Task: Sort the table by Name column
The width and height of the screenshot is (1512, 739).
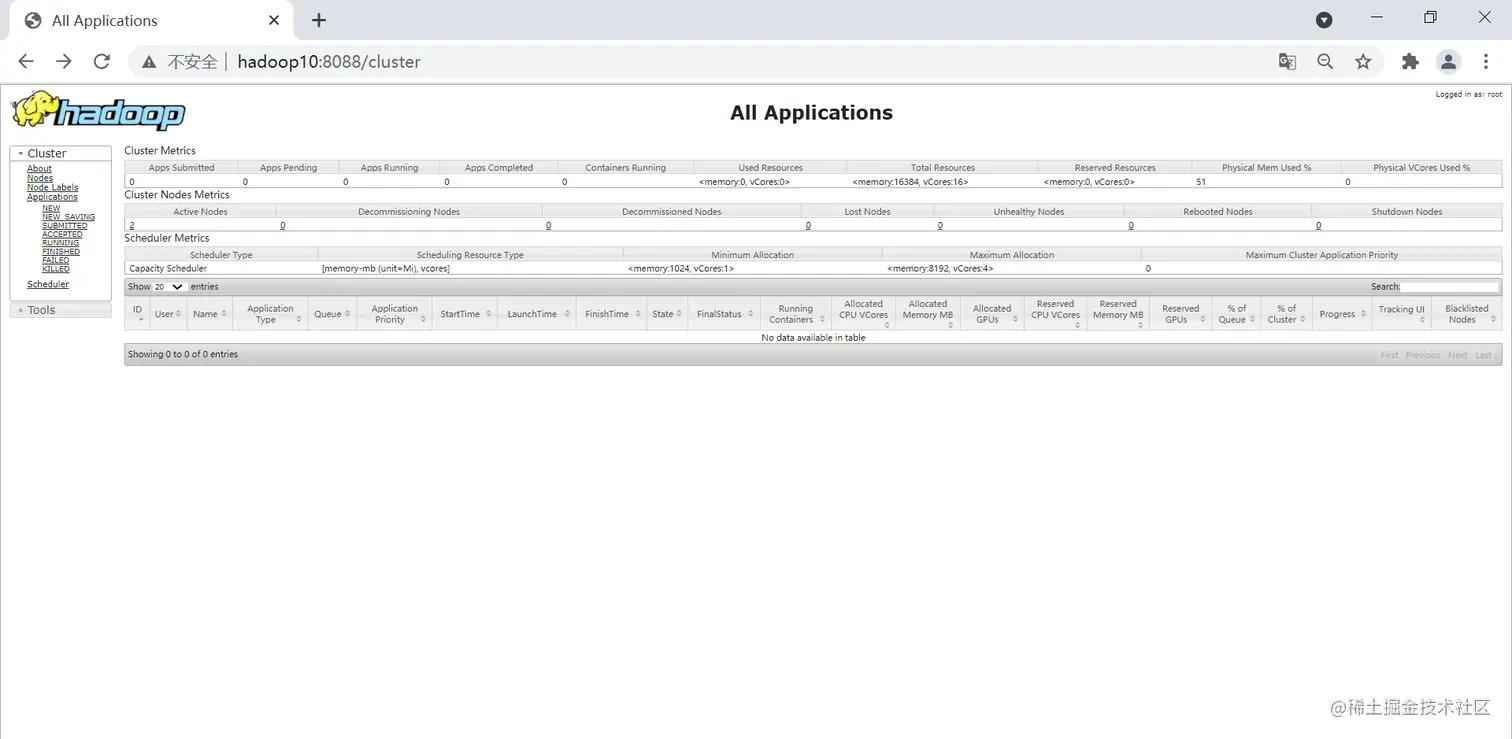Action: pyautogui.click(x=210, y=314)
